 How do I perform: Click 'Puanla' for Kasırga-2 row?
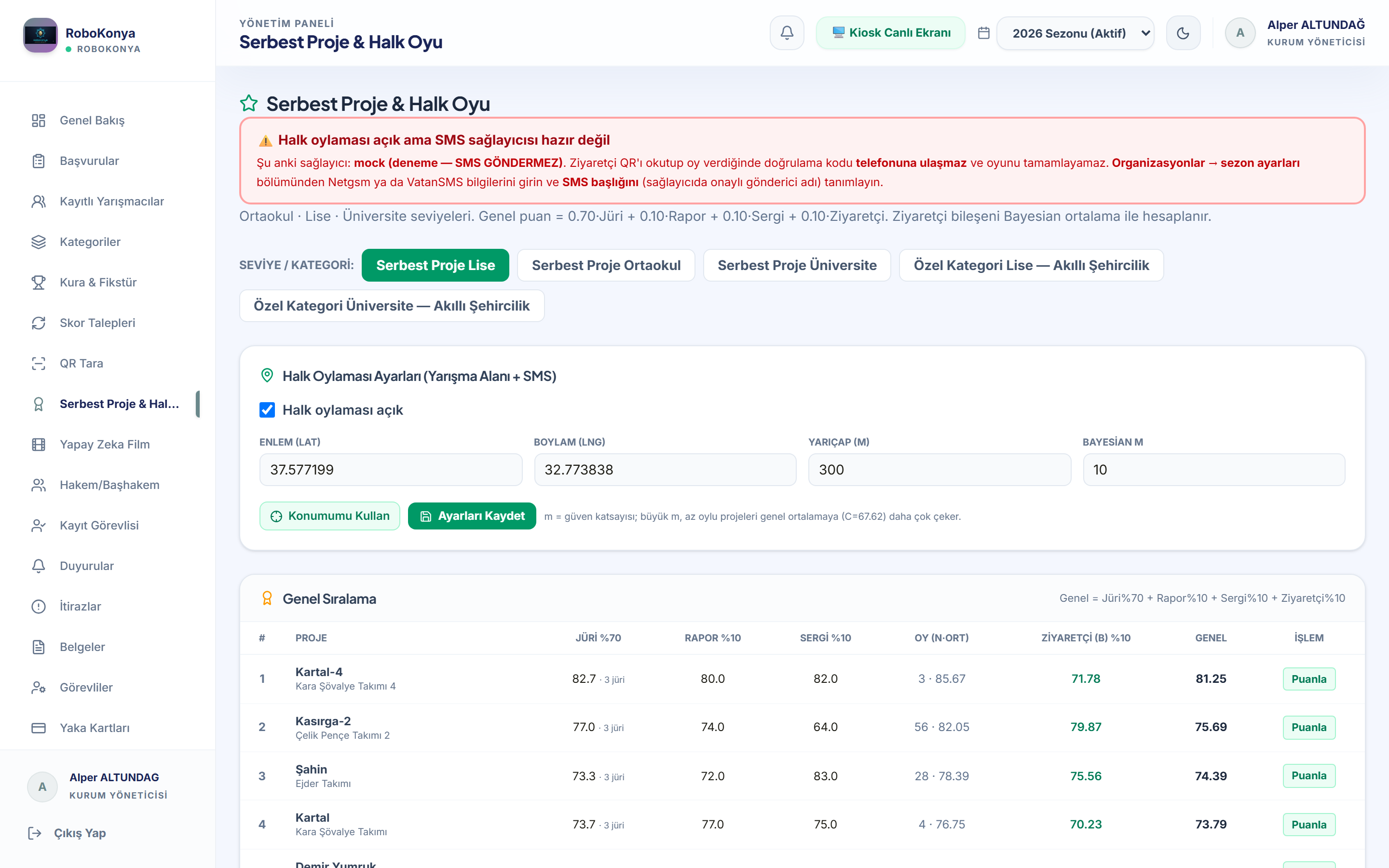tap(1308, 727)
